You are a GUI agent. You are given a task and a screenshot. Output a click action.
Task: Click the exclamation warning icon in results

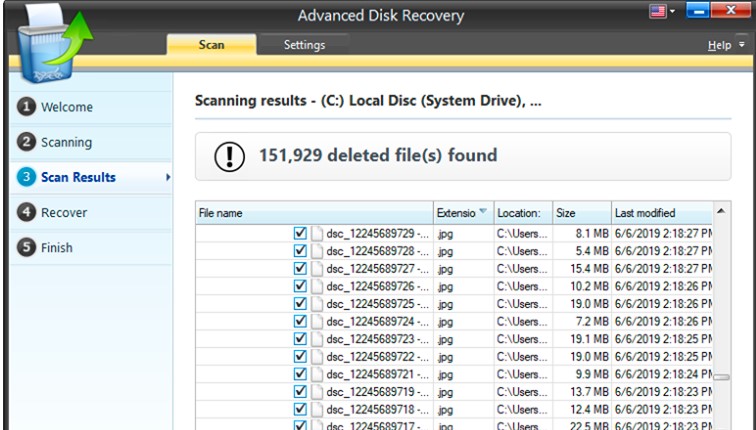coord(230,157)
